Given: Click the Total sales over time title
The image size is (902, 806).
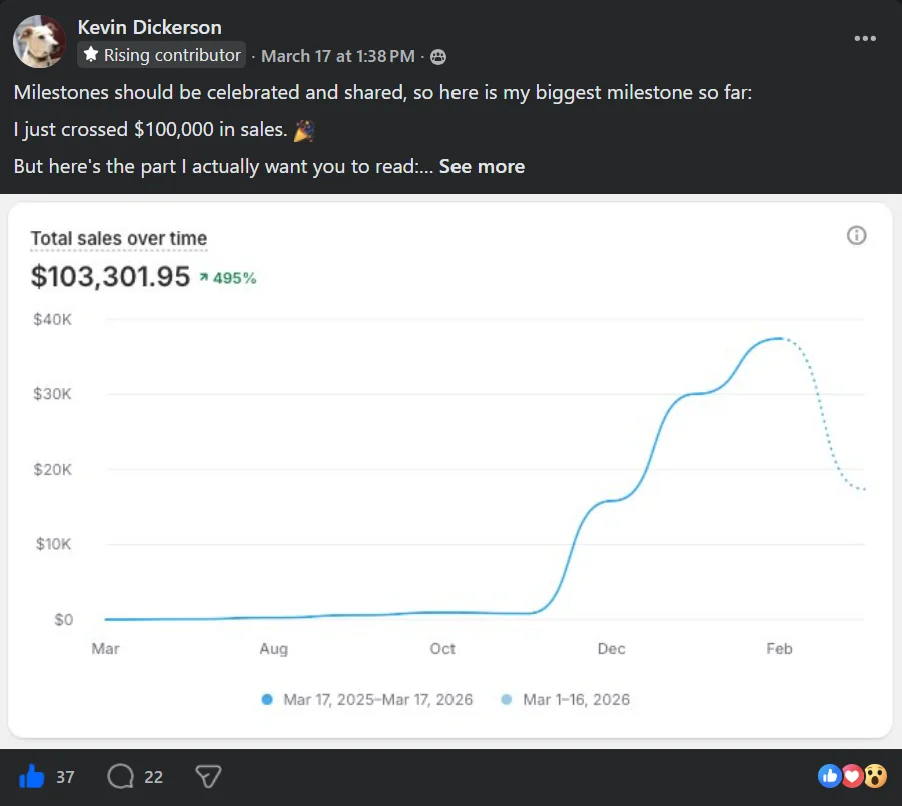Looking at the screenshot, I should [x=119, y=238].
